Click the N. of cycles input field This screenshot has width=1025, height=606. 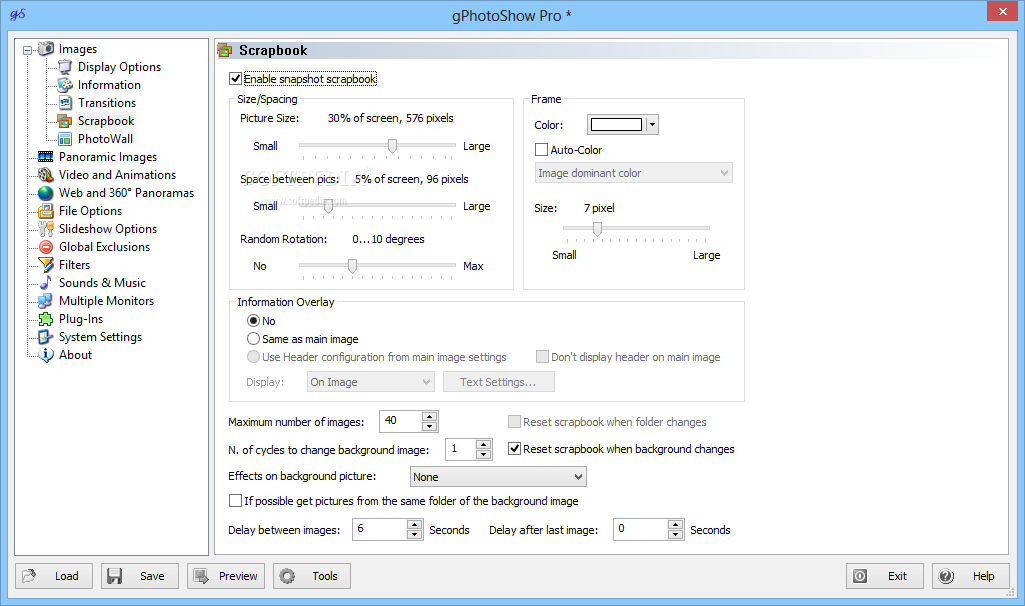pos(460,449)
